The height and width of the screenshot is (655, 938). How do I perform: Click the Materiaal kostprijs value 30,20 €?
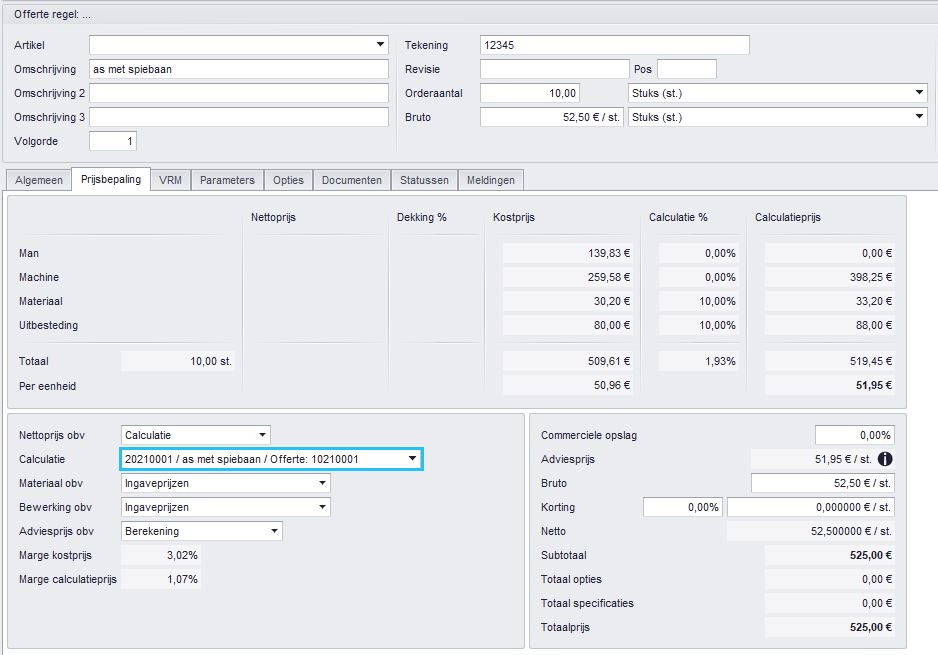pyautogui.click(x=568, y=301)
